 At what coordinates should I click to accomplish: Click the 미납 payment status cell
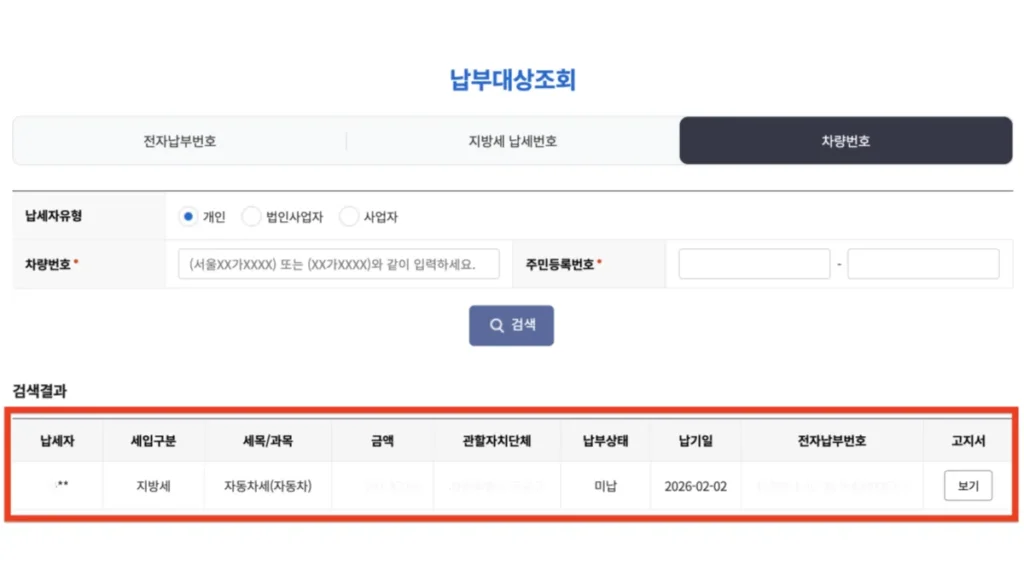pyautogui.click(x=604, y=487)
